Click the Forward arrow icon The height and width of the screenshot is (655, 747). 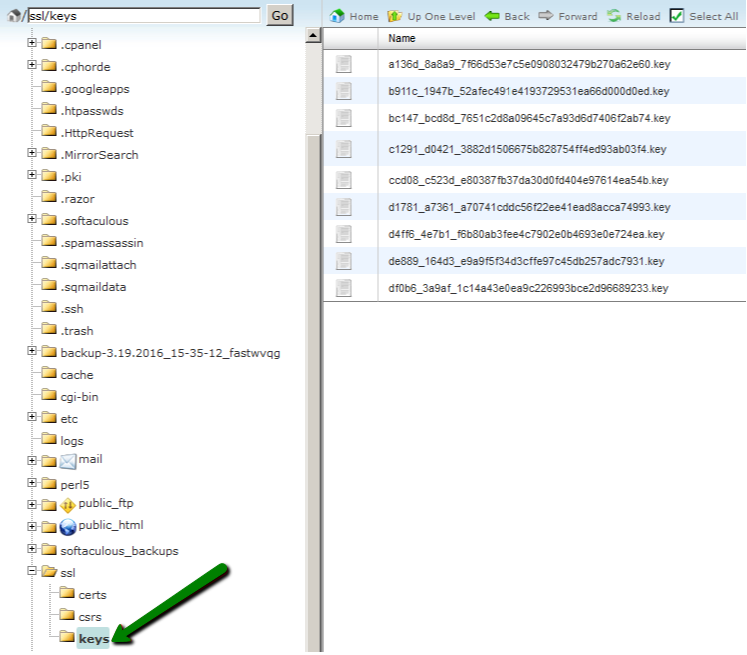click(546, 16)
